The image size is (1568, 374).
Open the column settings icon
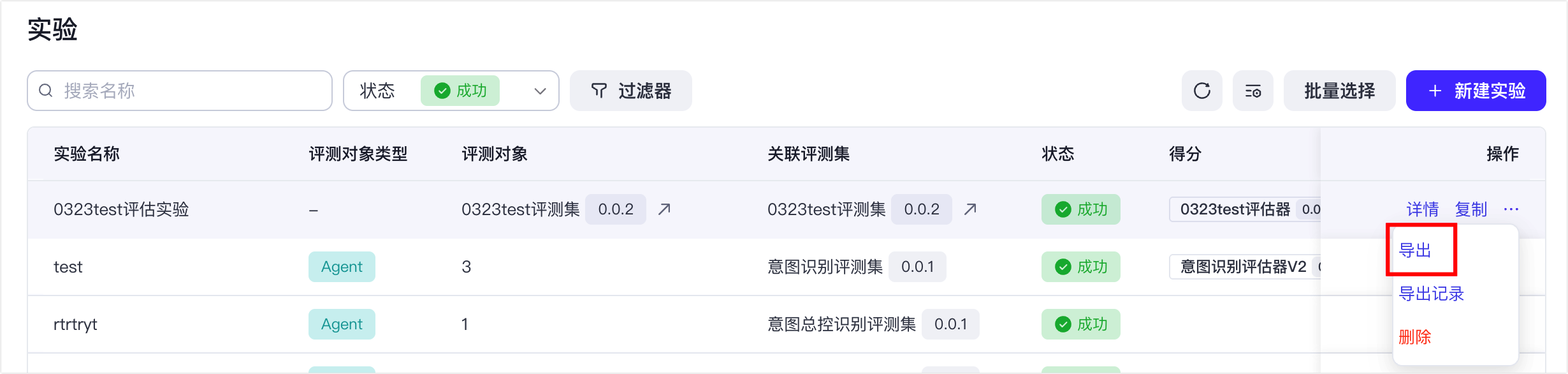(x=1252, y=91)
